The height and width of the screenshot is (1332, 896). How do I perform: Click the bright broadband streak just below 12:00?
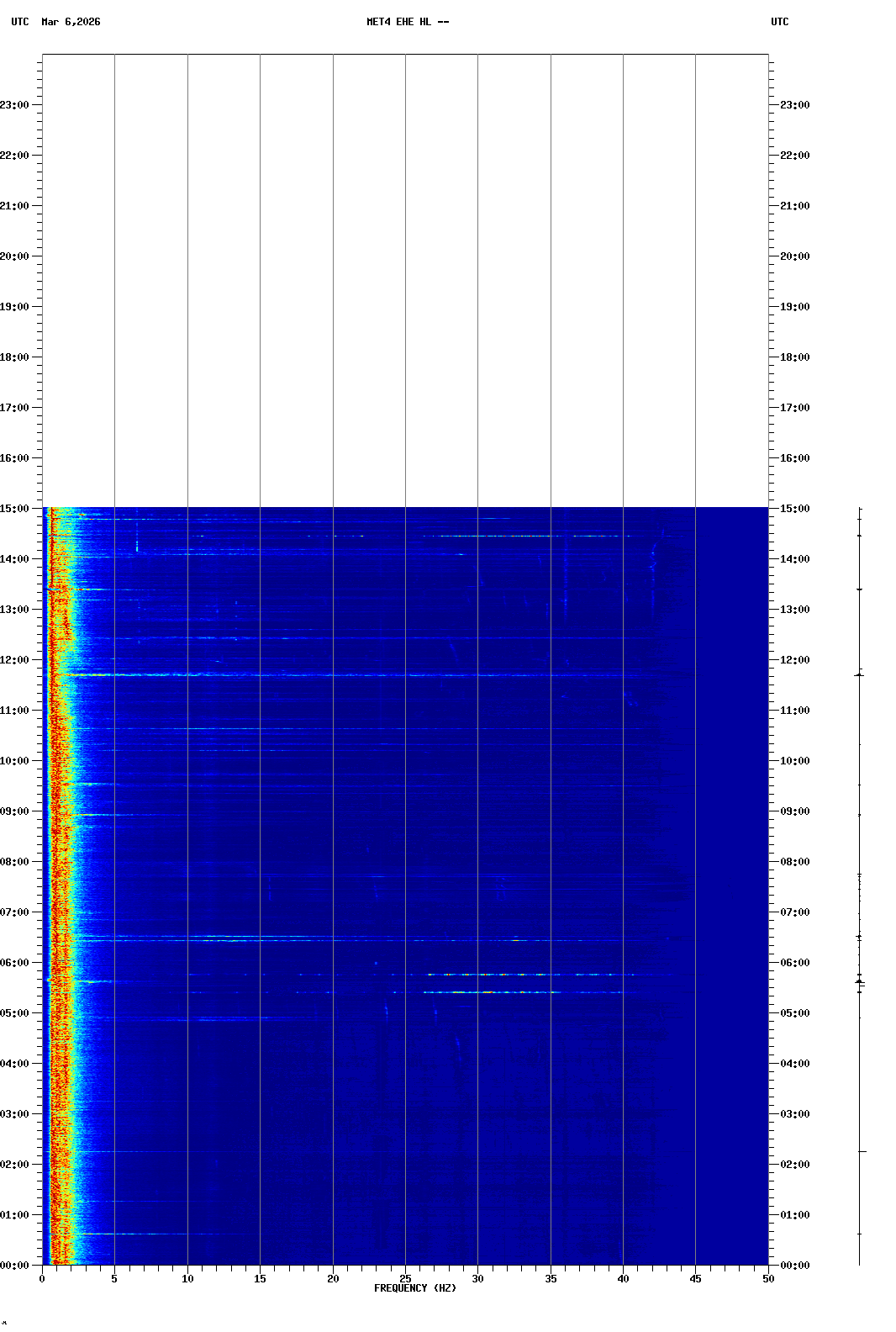336,674
